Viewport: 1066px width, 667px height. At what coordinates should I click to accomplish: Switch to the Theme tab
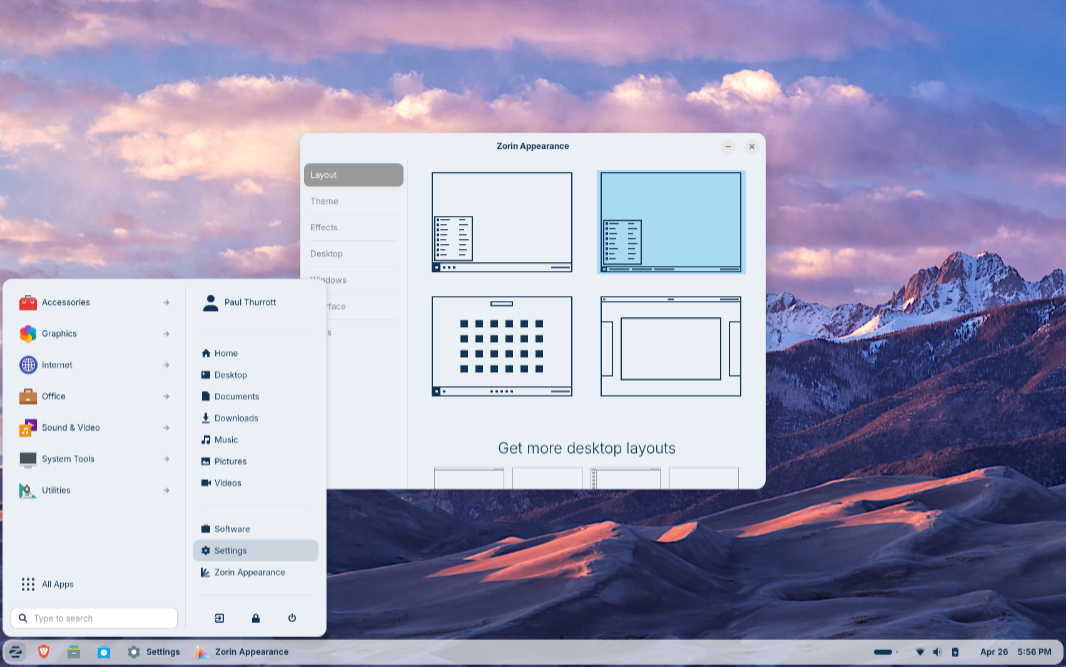325,201
